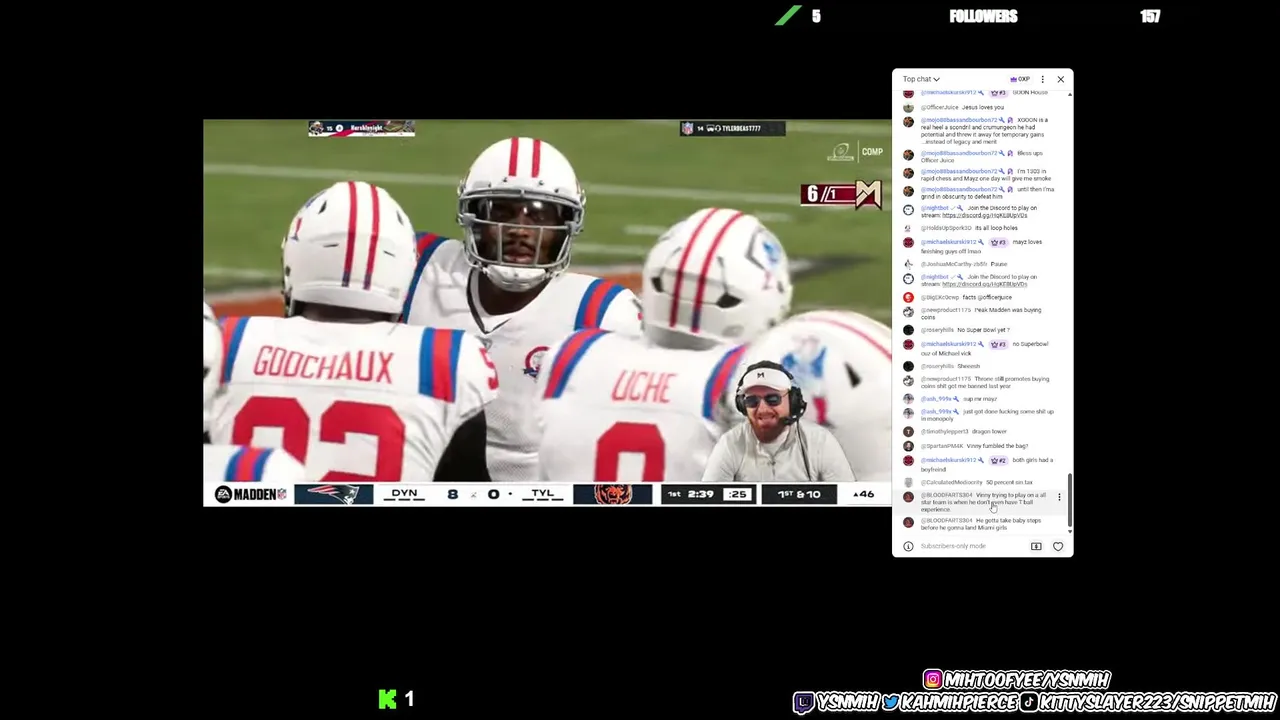Open the chat header more options menu
Viewport: 1280px width, 720px height.
point(1042,79)
